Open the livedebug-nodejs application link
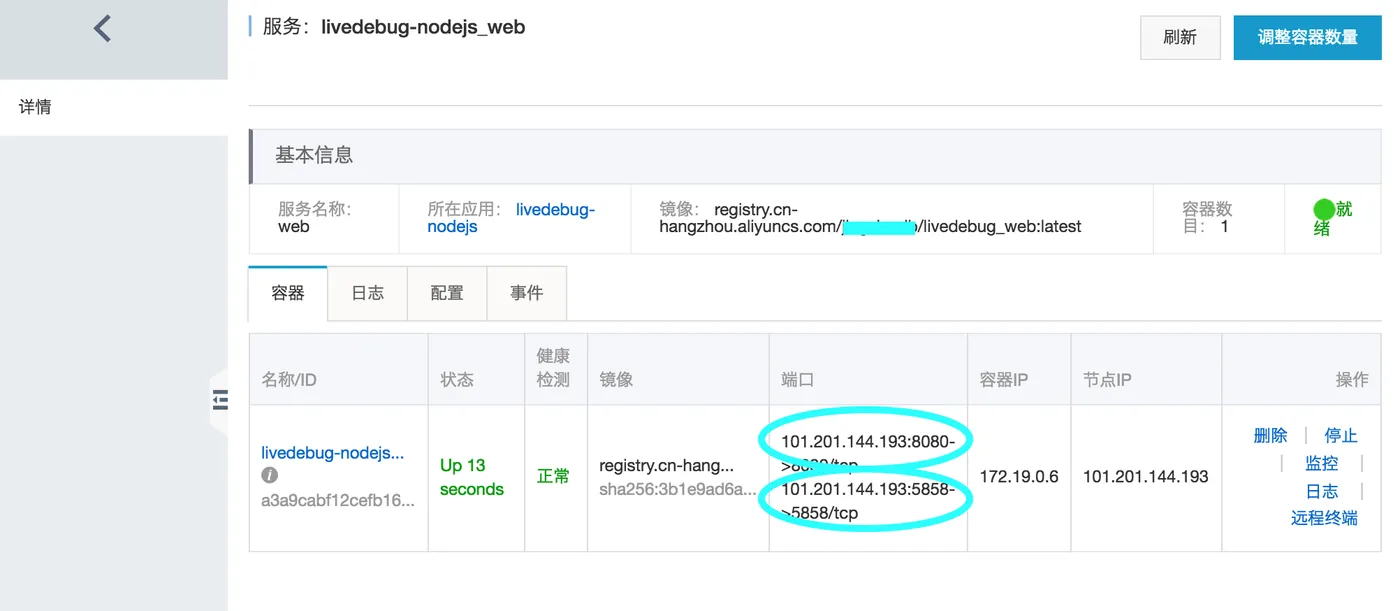 coord(554,210)
